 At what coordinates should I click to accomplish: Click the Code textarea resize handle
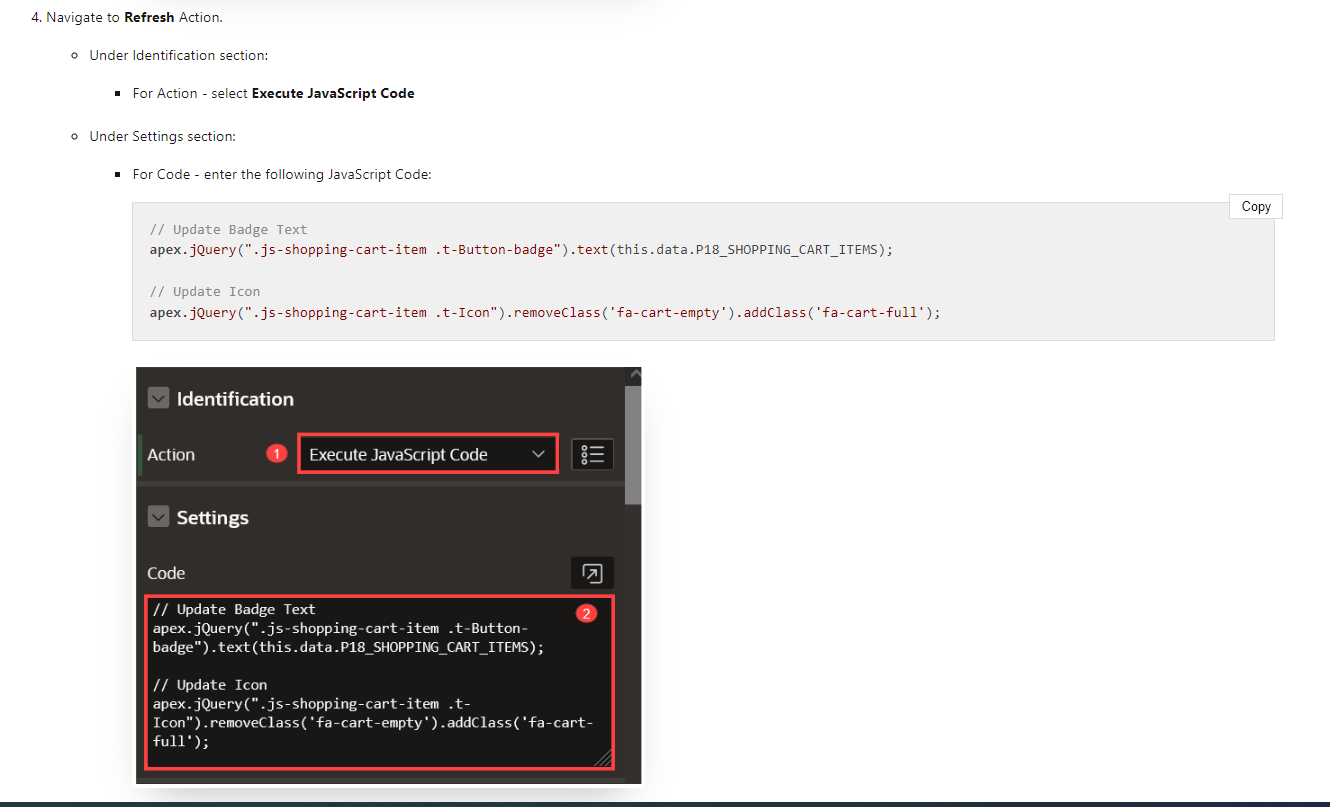point(603,759)
